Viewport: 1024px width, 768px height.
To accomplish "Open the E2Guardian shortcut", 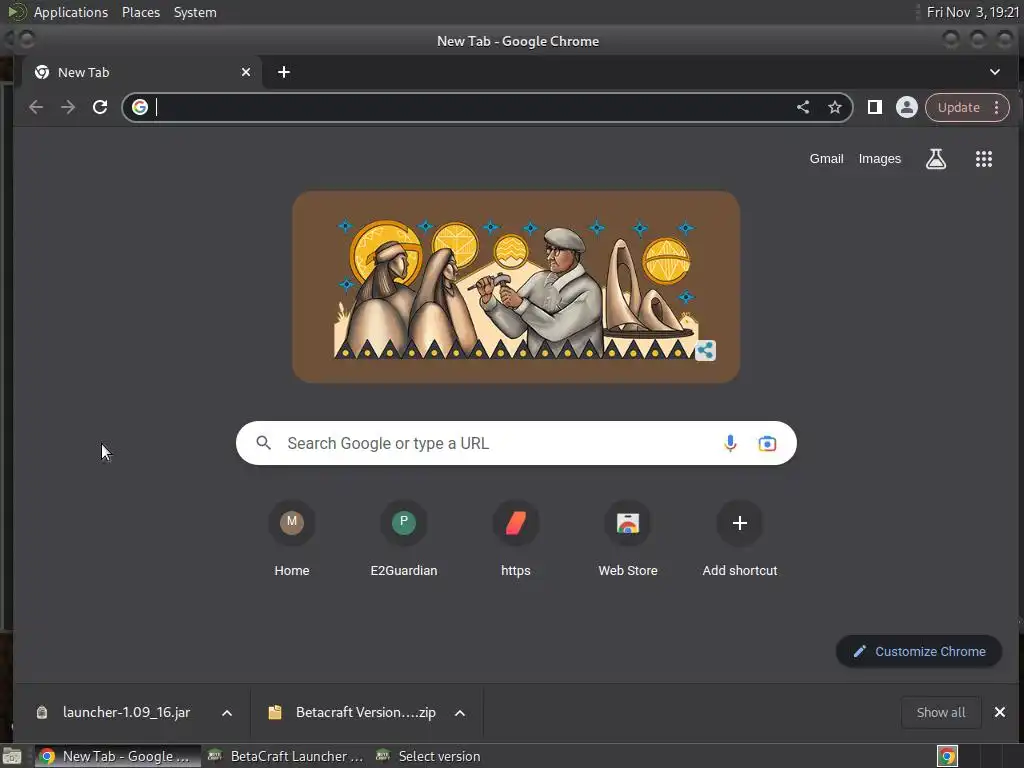I will tap(404, 539).
